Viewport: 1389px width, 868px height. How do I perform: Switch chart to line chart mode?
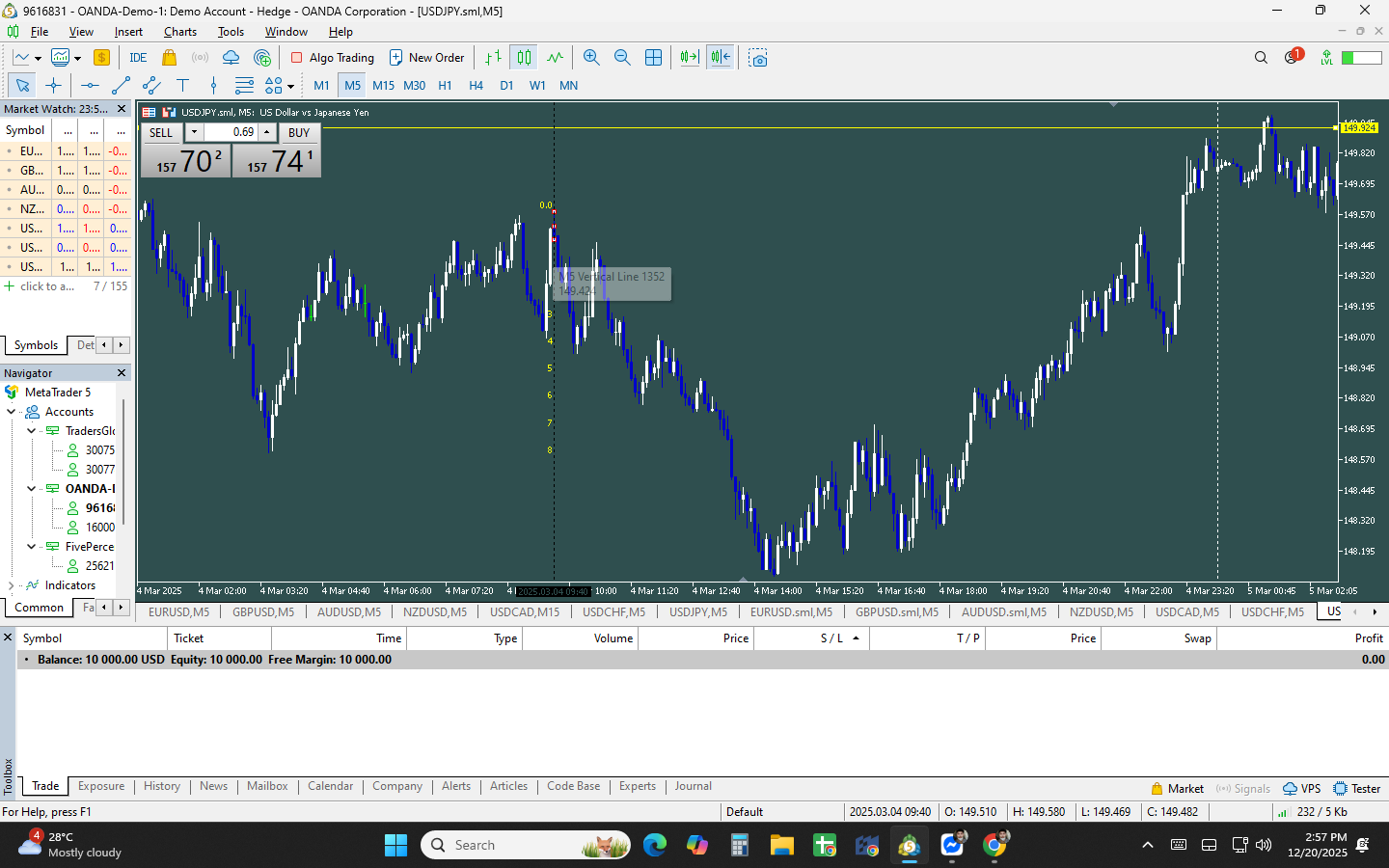click(555, 58)
